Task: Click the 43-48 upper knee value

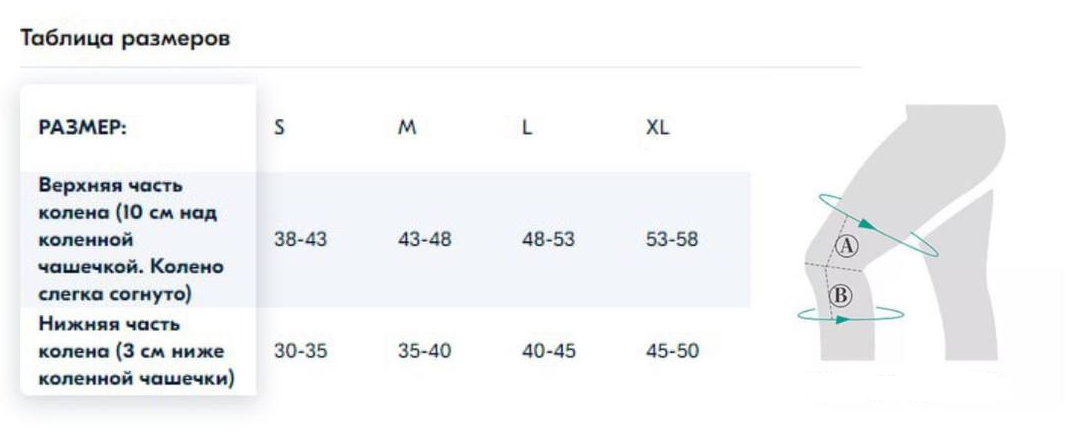Action: [x=424, y=240]
